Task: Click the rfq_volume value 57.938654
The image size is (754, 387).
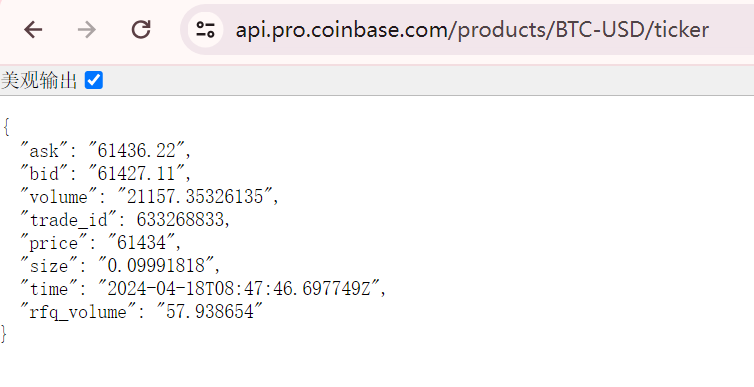Action: pos(210,312)
